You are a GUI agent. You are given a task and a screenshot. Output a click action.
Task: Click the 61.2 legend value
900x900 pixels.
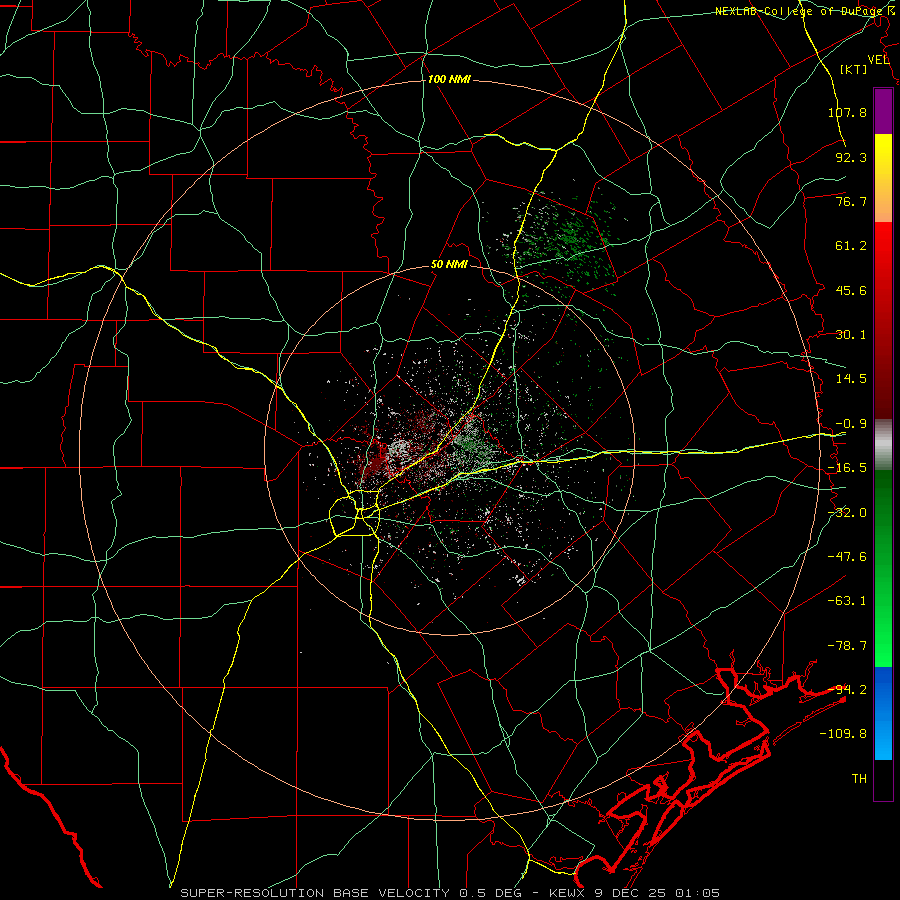[851, 246]
